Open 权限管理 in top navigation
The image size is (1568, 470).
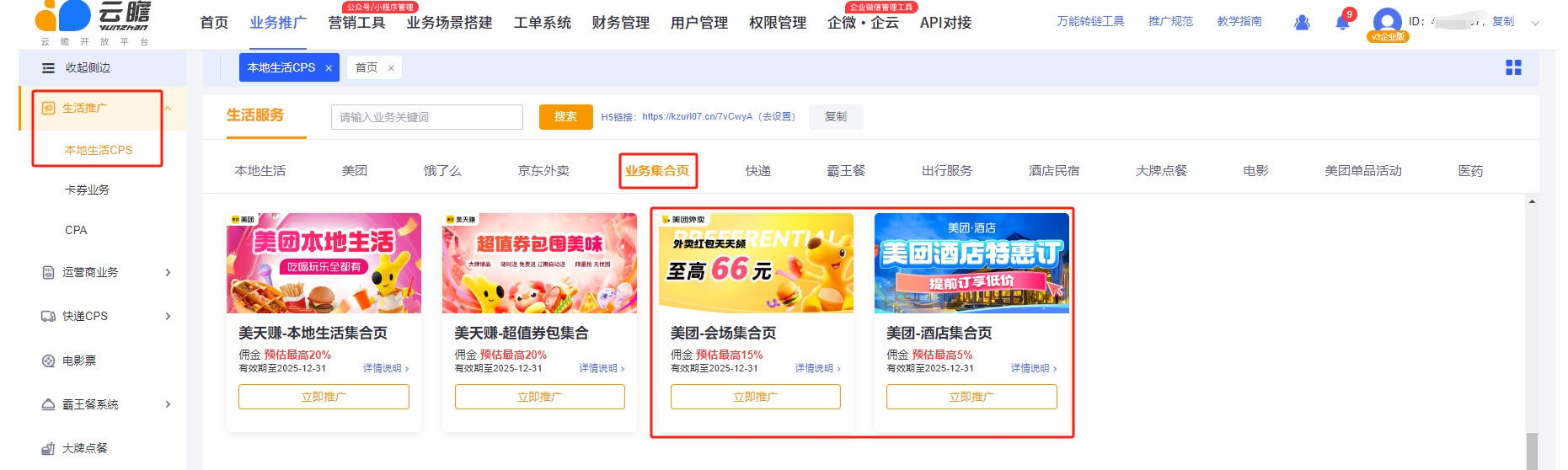click(x=778, y=23)
